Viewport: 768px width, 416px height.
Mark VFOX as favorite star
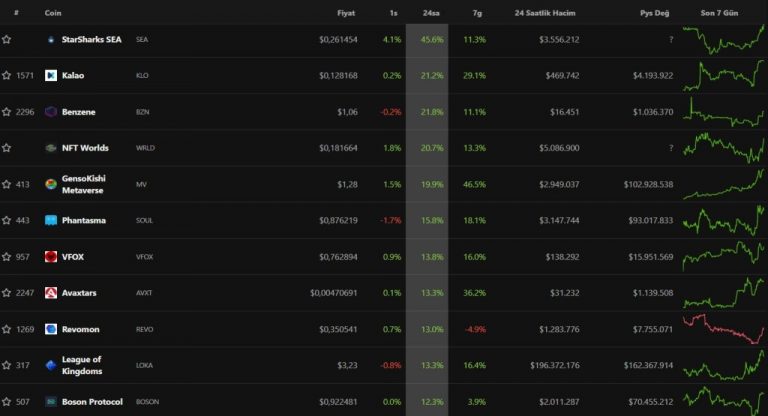coord(6,257)
